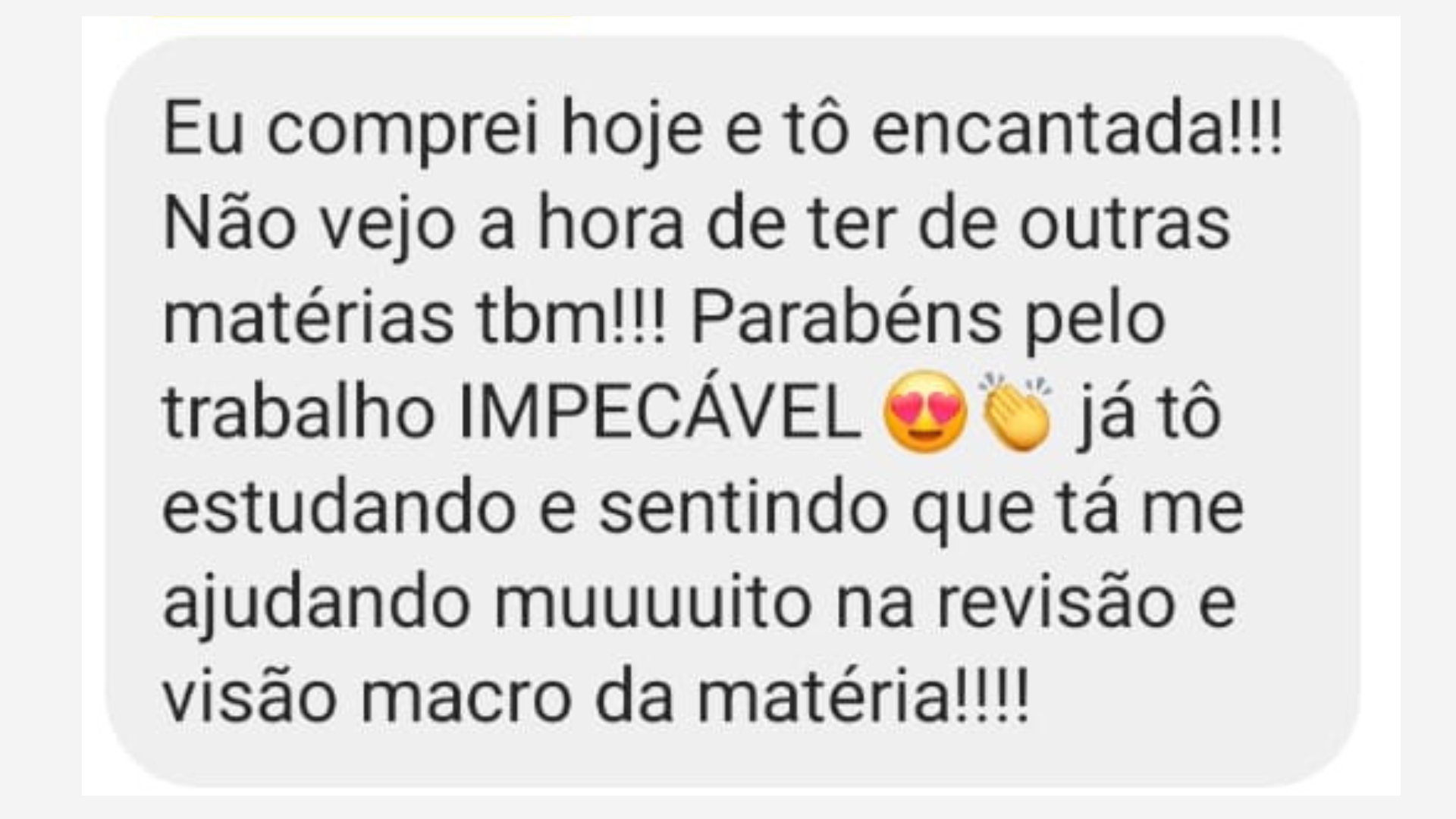Click the word outras on the second line
This screenshot has width=1456, height=819.
(1124, 224)
